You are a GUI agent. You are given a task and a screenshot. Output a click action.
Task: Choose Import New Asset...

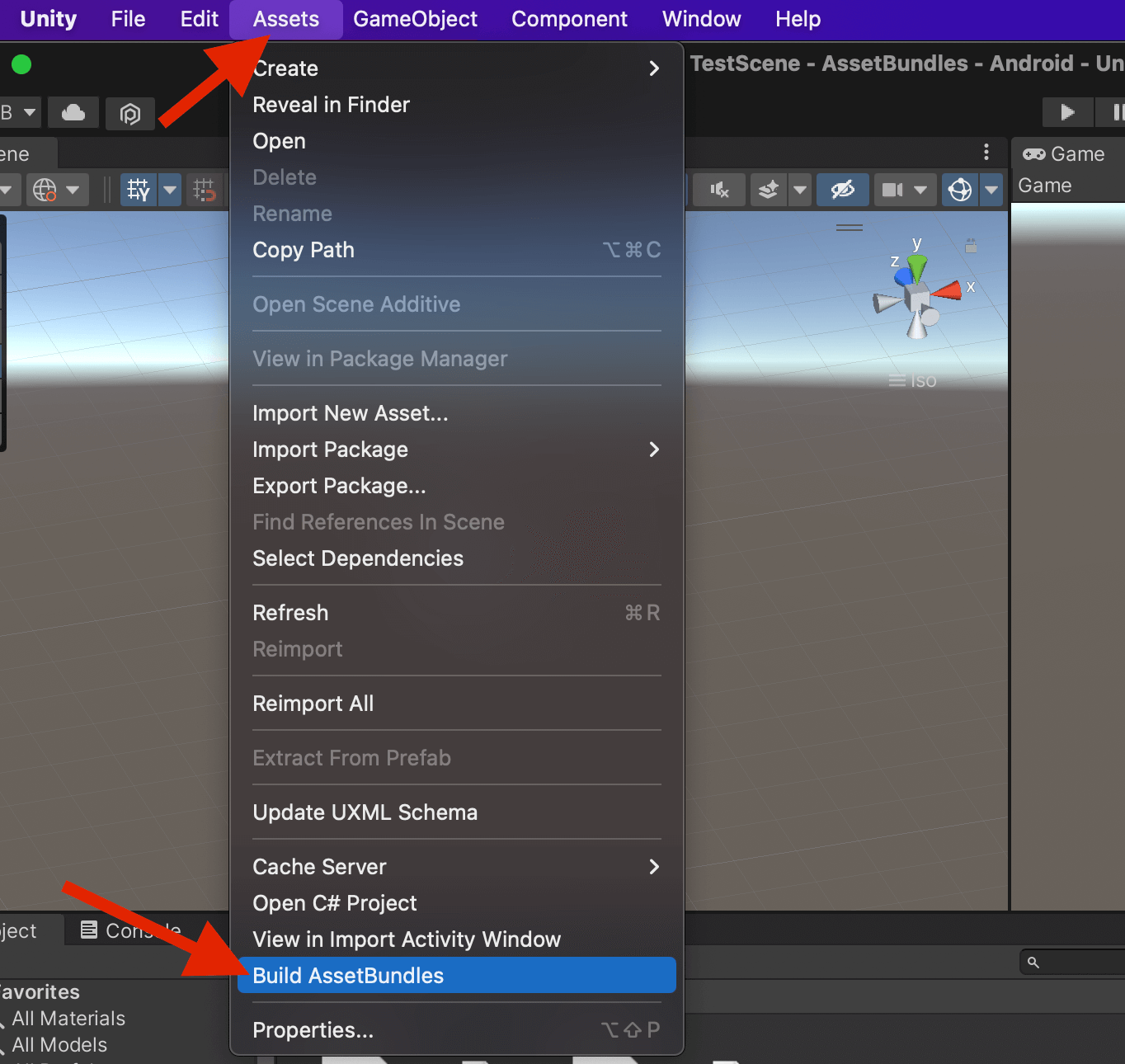457,413
